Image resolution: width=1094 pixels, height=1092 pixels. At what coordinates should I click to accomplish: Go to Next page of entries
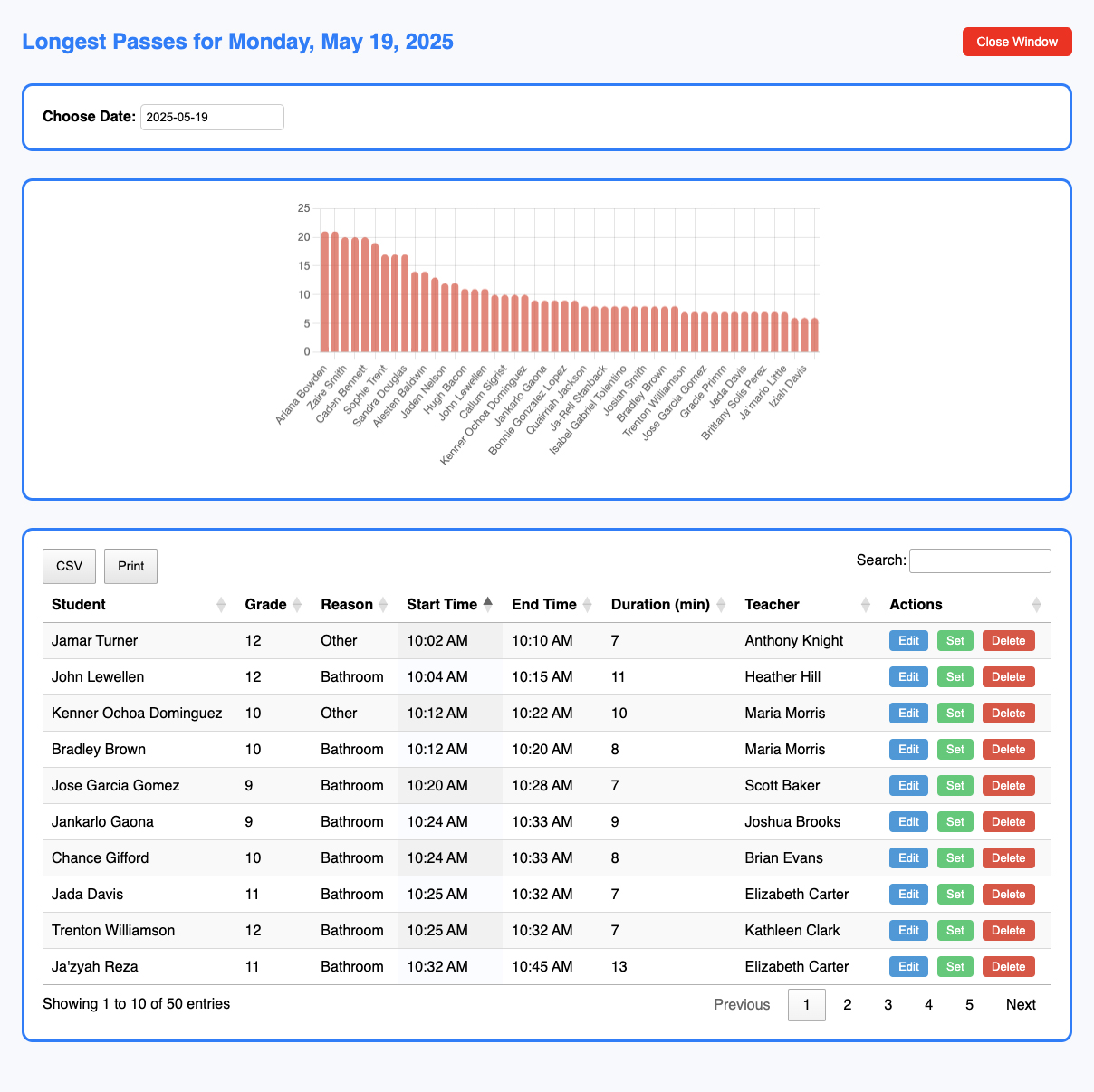pos(1021,1005)
